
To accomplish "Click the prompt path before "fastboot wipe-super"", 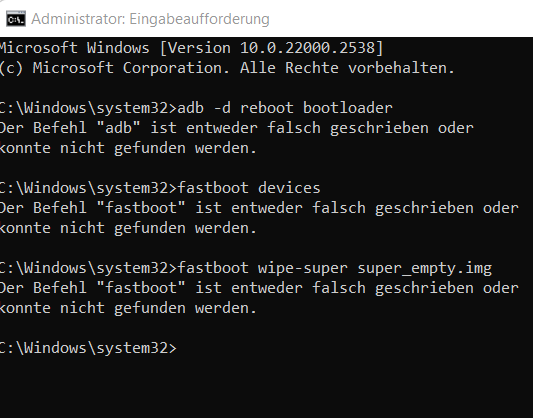I will click(x=88, y=268).
